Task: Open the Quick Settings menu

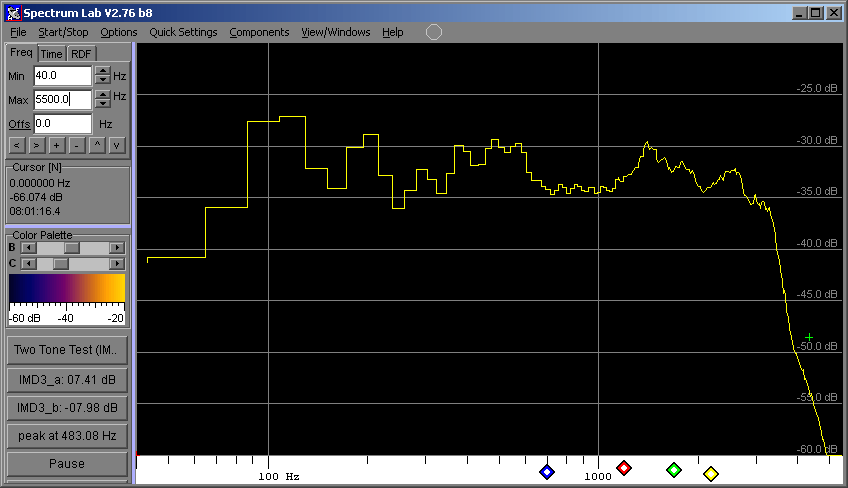Action: (x=183, y=32)
